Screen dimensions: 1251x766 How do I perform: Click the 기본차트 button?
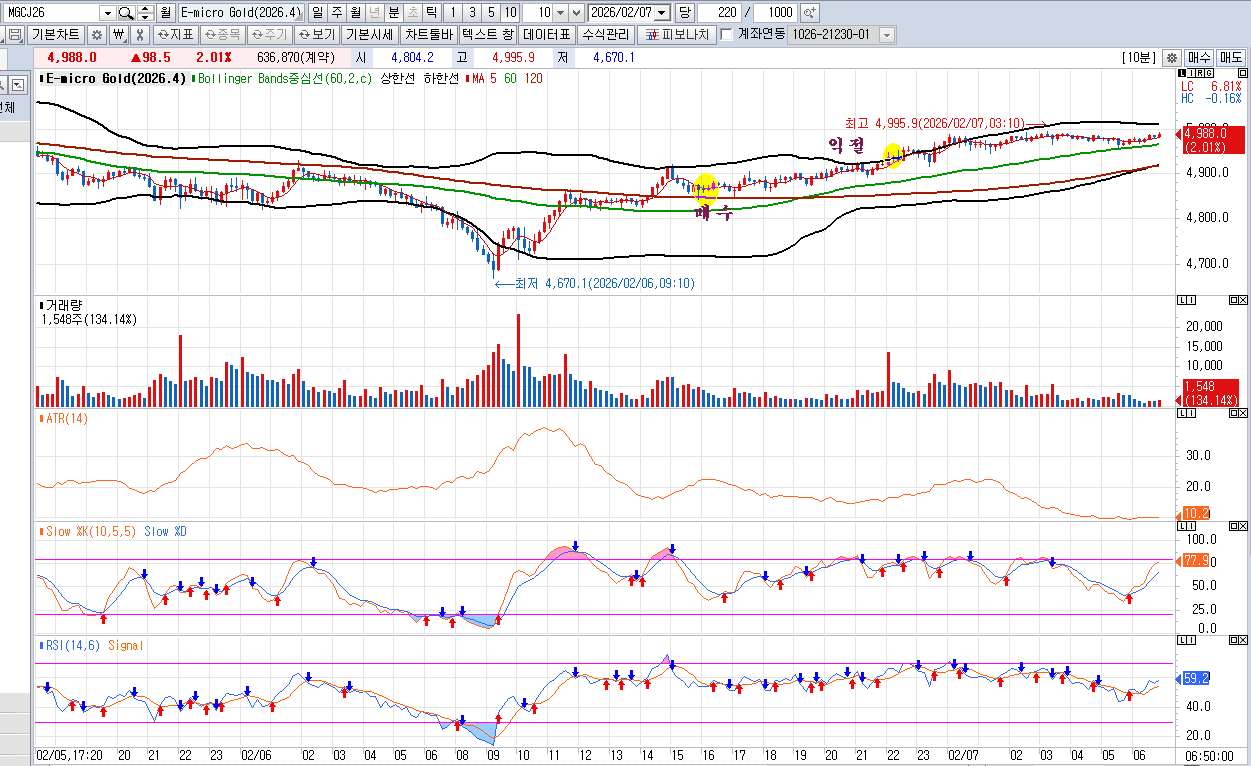pyautogui.click(x=57, y=34)
